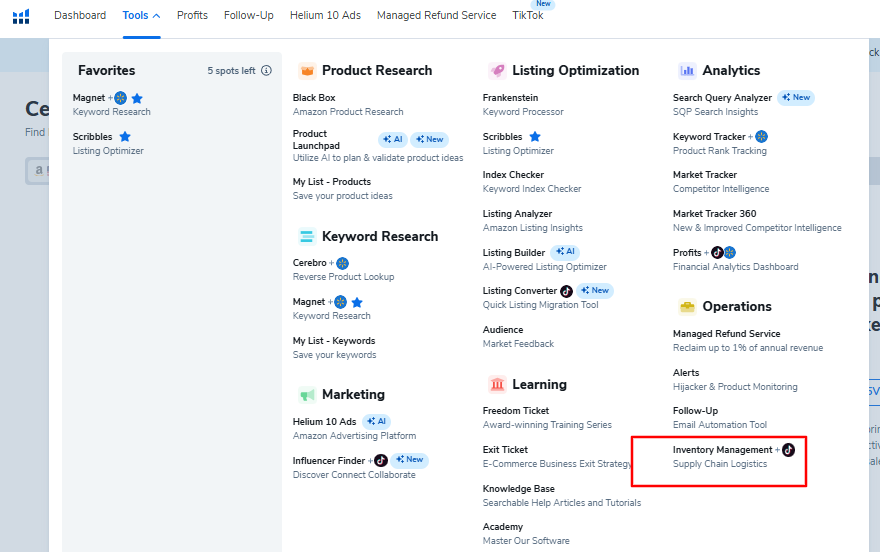Viewport: 880px width, 552px height.
Task: Click TikTok icon beside Profits tool
Action: (717, 253)
